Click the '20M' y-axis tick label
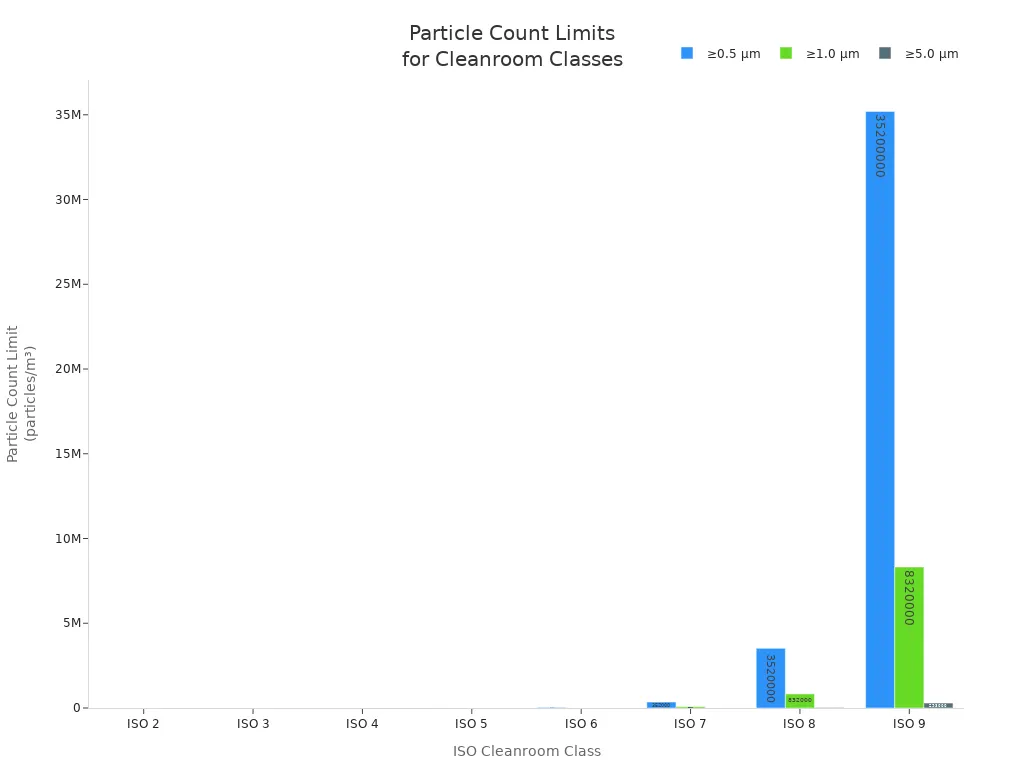 [x=68, y=369]
